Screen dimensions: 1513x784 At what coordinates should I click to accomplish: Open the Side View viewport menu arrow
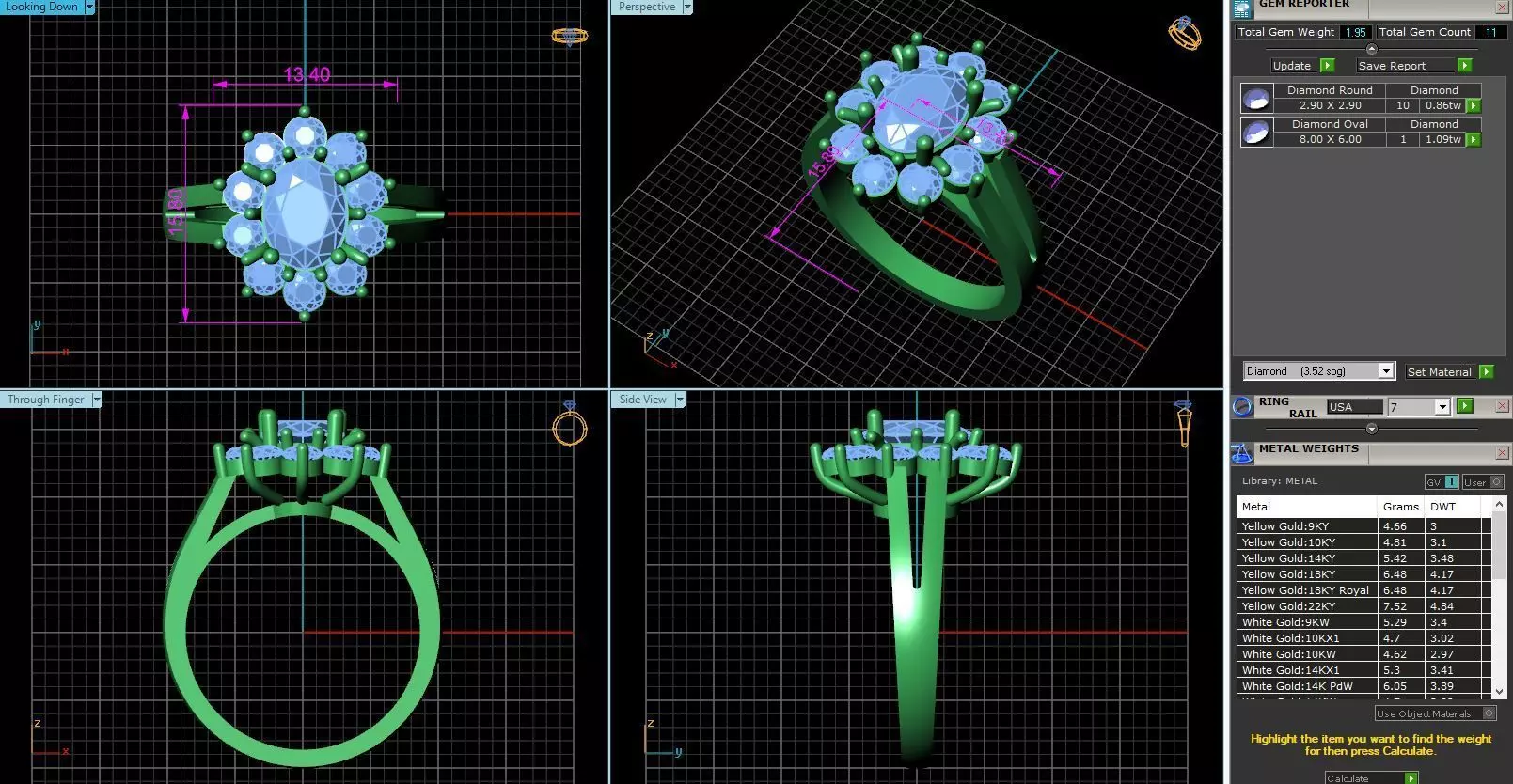[680, 400]
